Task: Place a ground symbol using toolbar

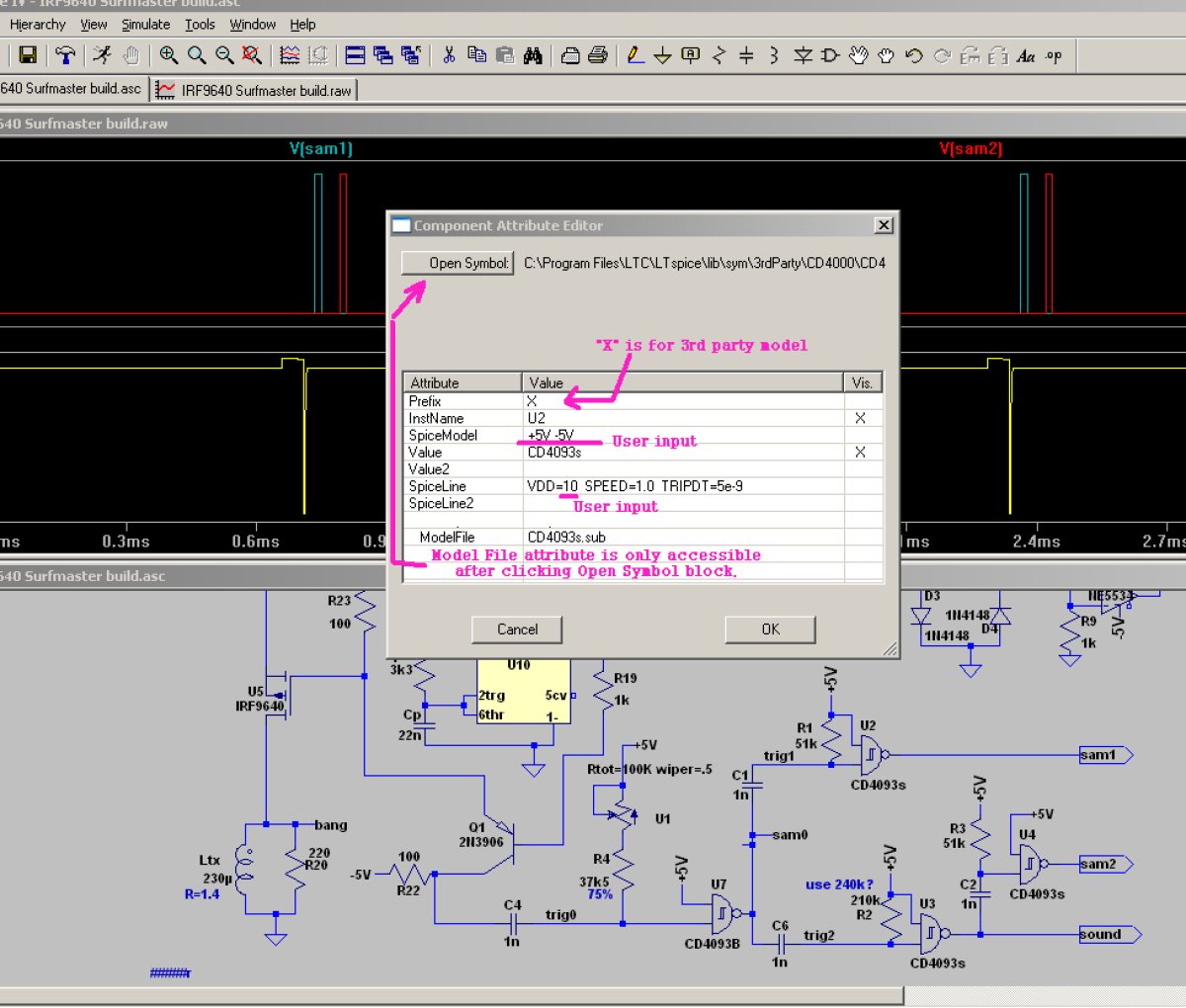Action: [x=663, y=55]
